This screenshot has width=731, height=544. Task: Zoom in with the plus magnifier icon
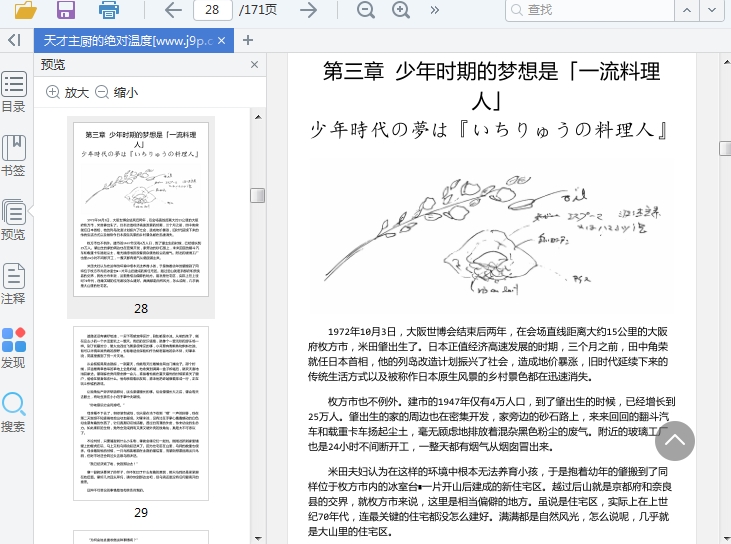[x=401, y=9]
